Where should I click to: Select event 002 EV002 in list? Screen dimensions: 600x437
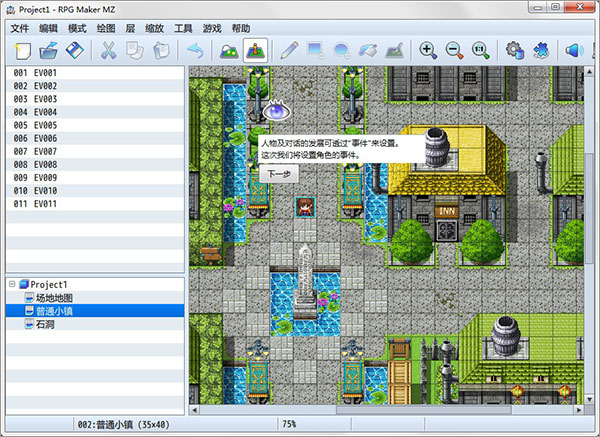tap(95, 86)
